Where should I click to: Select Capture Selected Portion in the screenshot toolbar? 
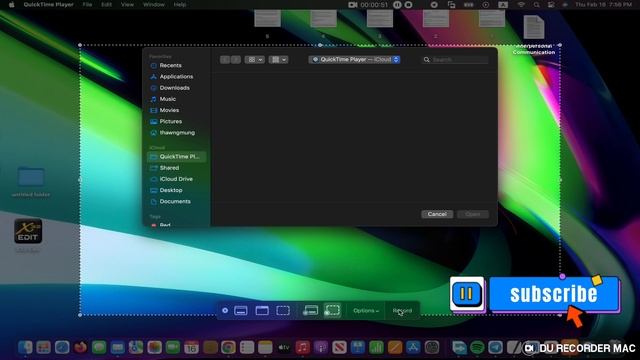click(283, 311)
